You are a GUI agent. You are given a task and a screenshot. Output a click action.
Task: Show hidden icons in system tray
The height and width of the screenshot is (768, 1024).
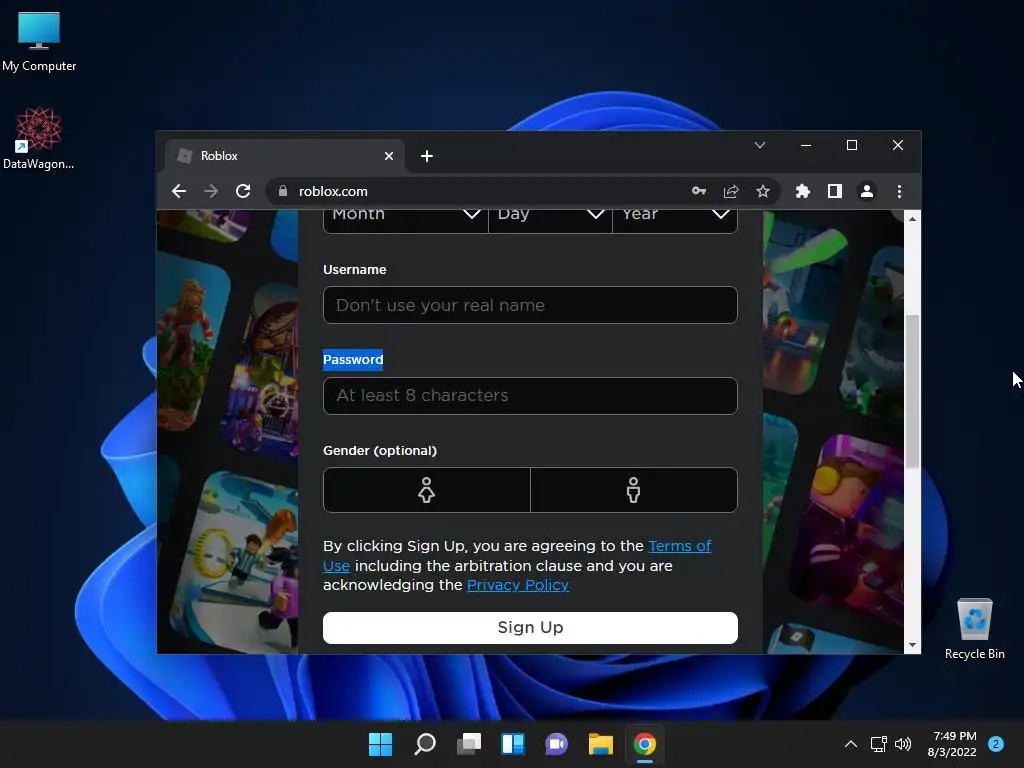851,744
